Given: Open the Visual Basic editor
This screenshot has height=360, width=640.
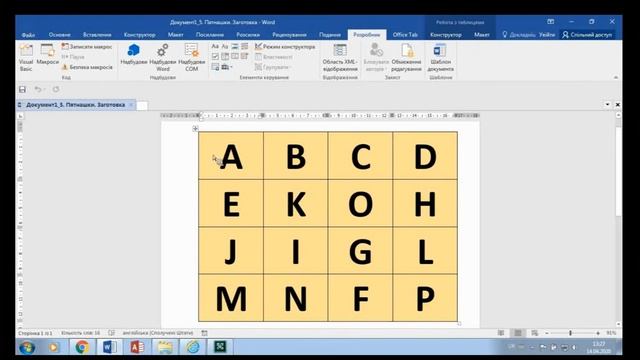Looking at the screenshot, I should click(26, 57).
